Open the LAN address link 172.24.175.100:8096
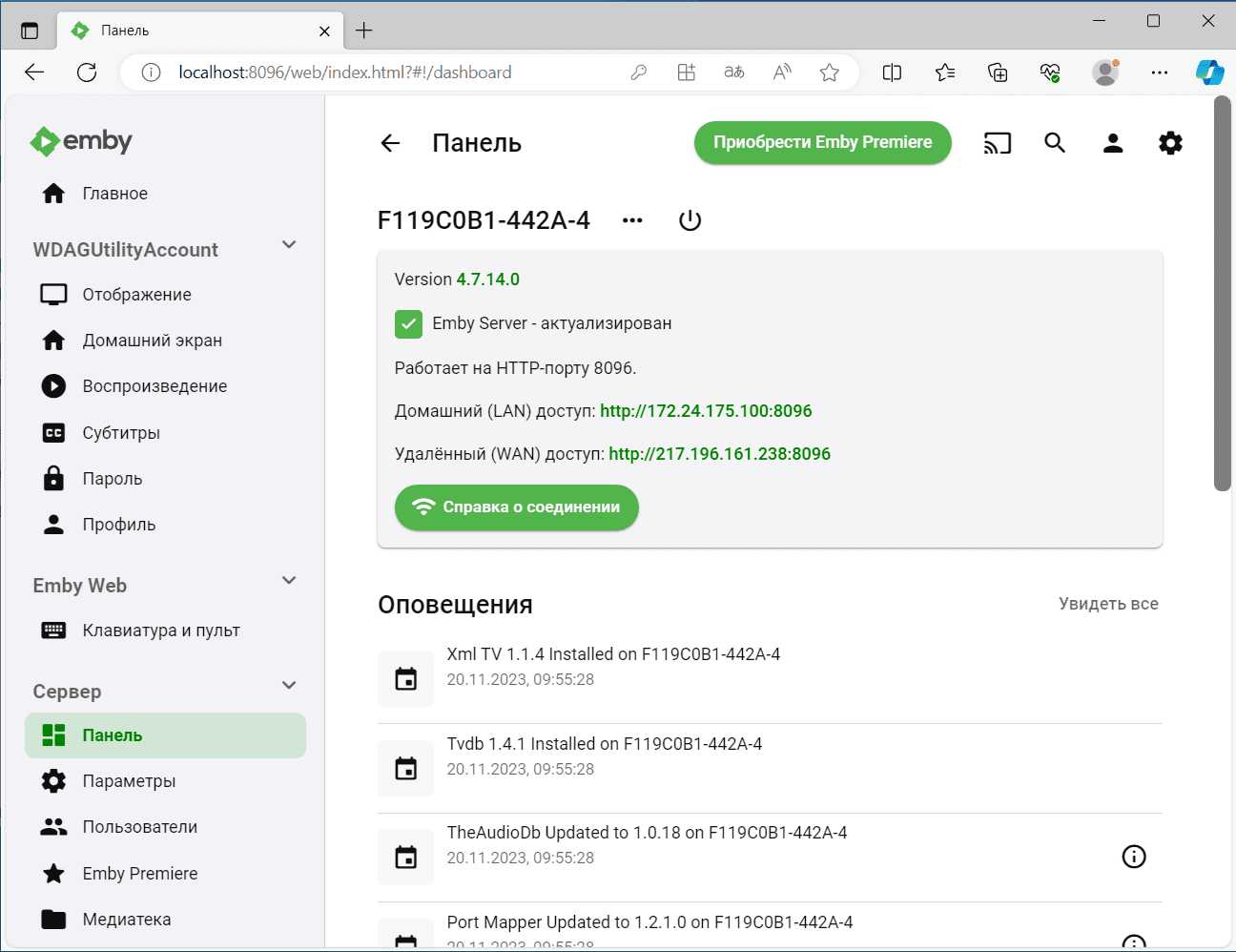1236x952 pixels. pos(706,411)
